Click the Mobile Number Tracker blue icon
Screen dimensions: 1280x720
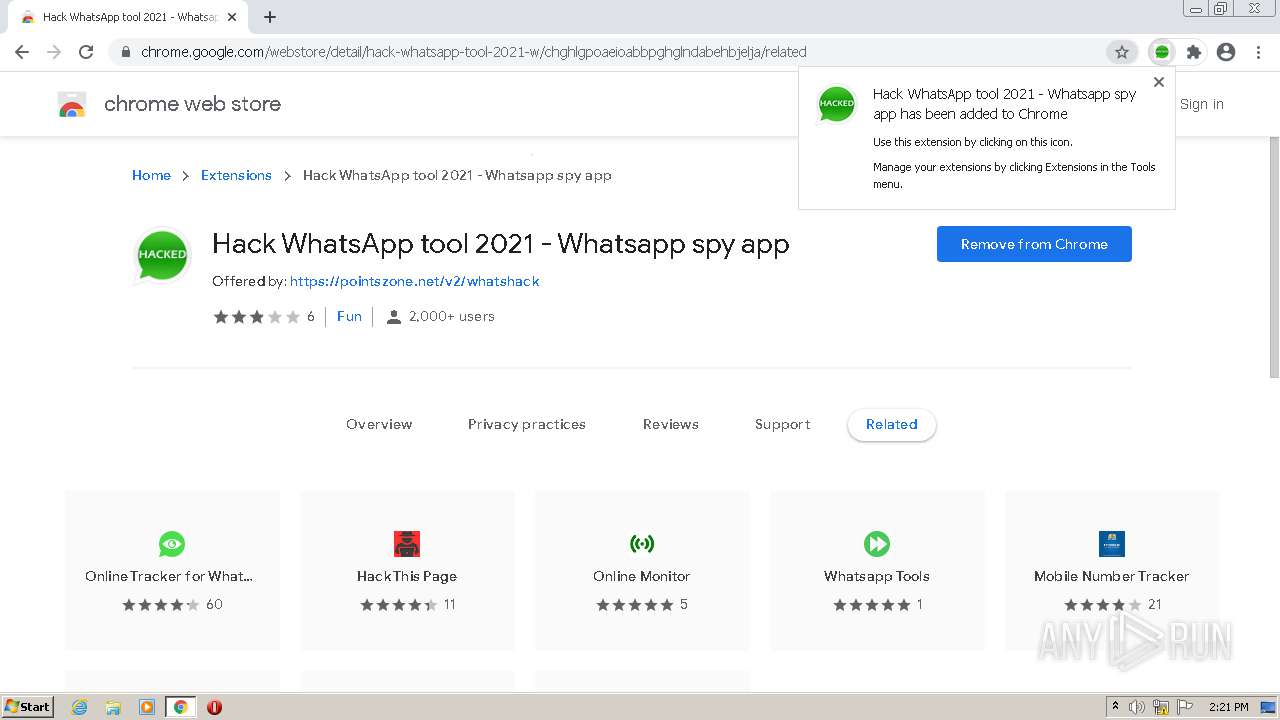(1112, 544)
